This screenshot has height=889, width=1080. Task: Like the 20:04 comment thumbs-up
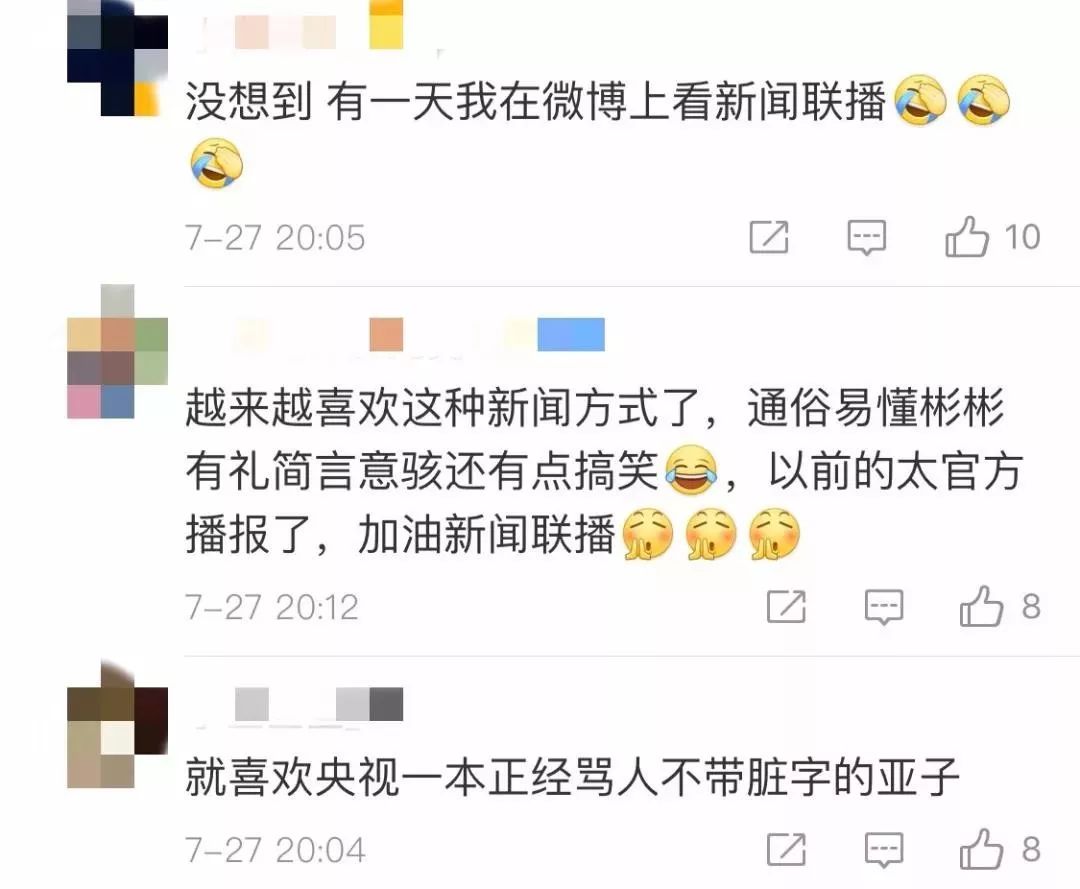tap(982, 848)
